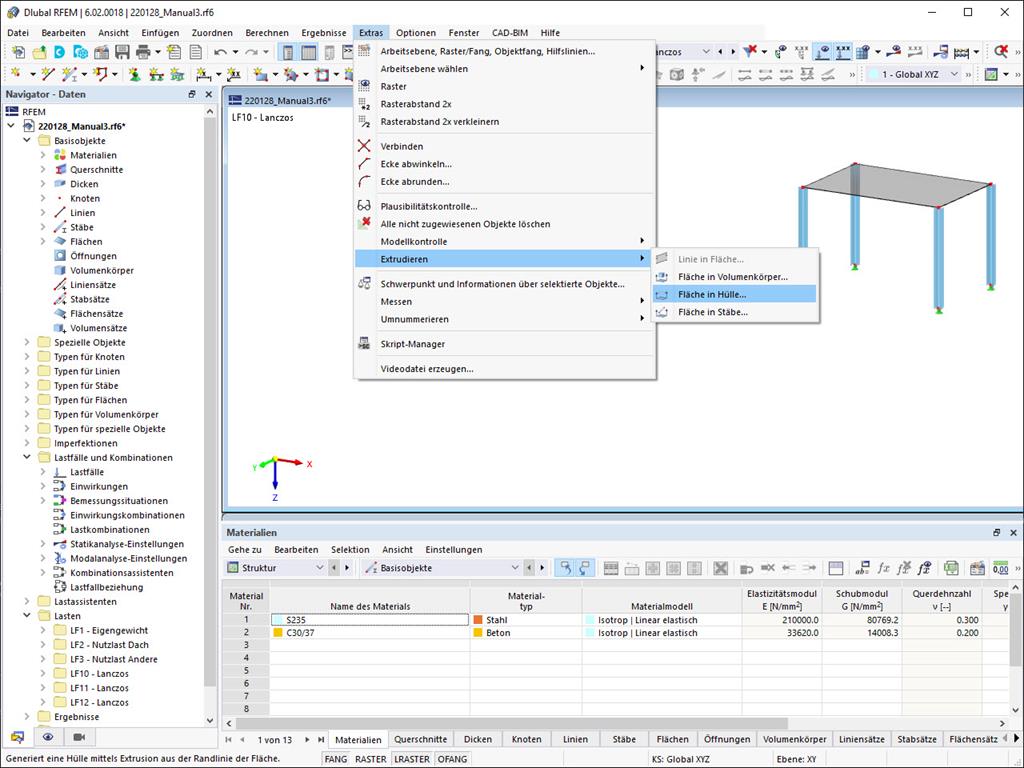Image resolution: width=1024 pixels, height=768 pixels.
Task: Open the Optionen menu
Action: [415, 33]
